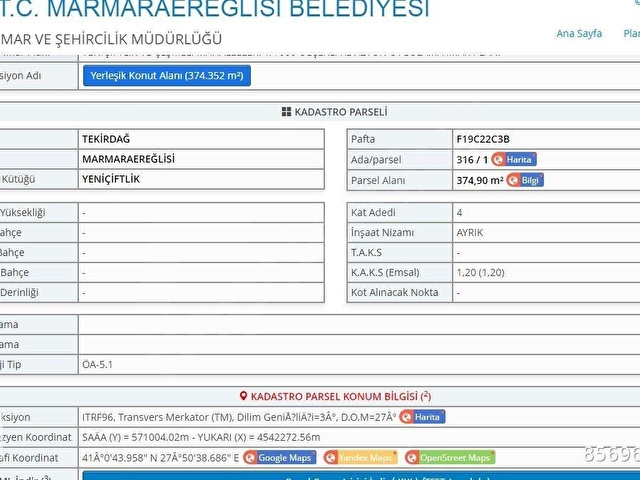Click the superscript 2 footnote in KONUM BİLGİSİ heading
Viewport: 640px width, 480px height.
tap(426, 394)
